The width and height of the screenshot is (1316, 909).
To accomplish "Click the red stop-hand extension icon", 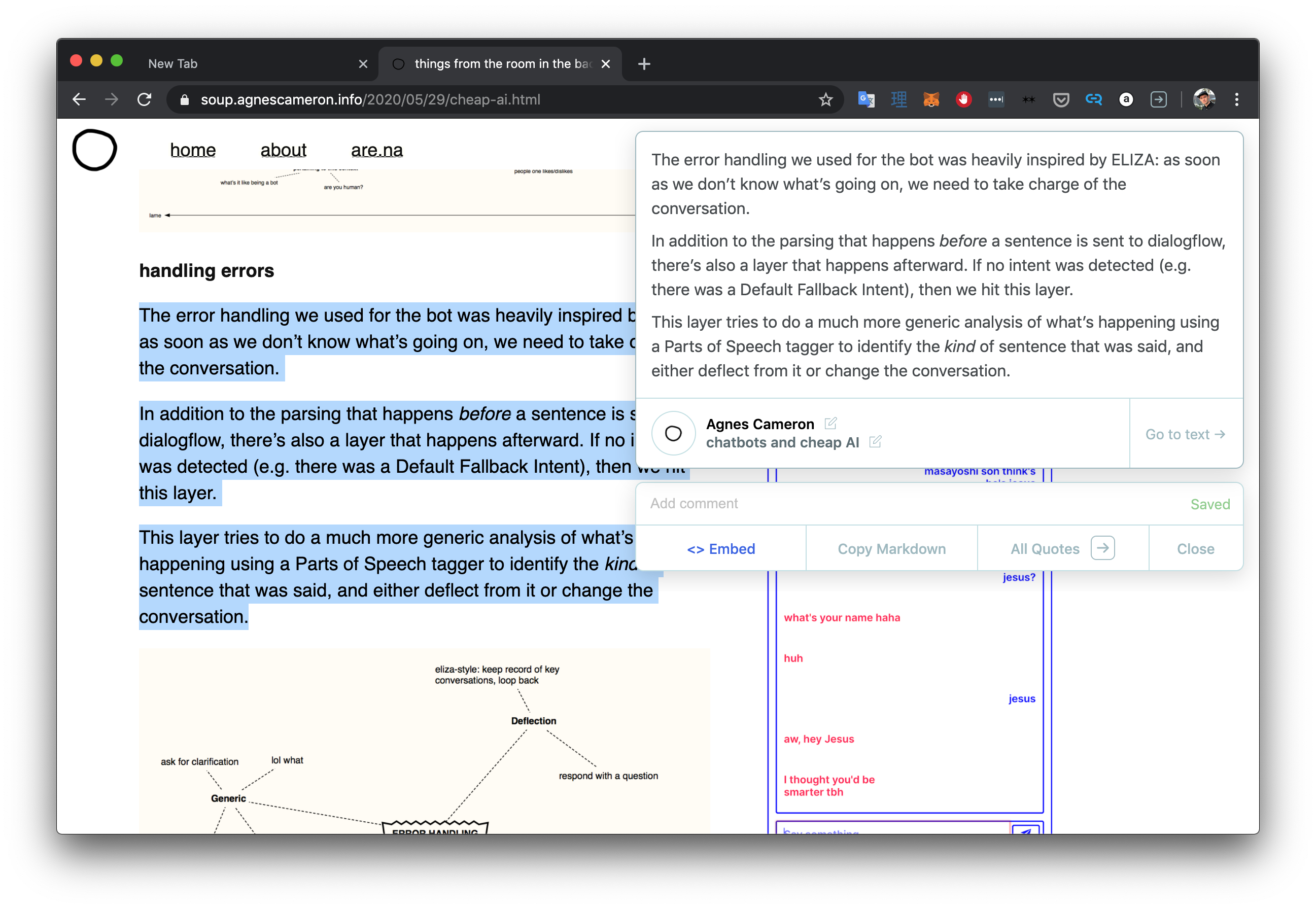I will point(963,99).
